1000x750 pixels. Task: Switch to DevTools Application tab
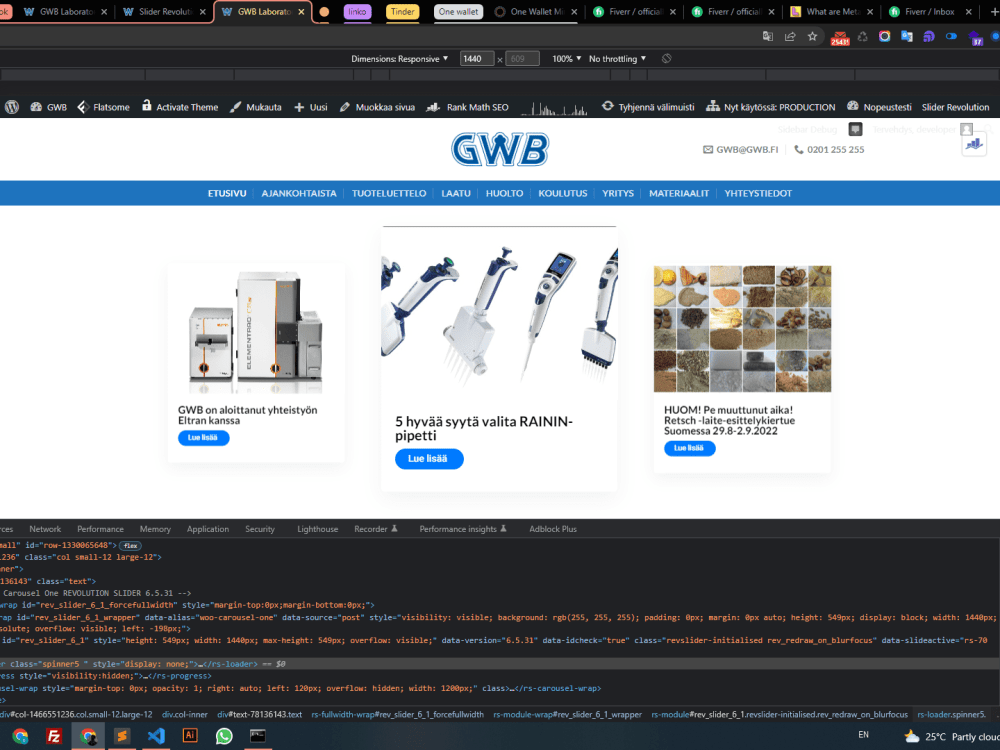[x=208, y=529]
